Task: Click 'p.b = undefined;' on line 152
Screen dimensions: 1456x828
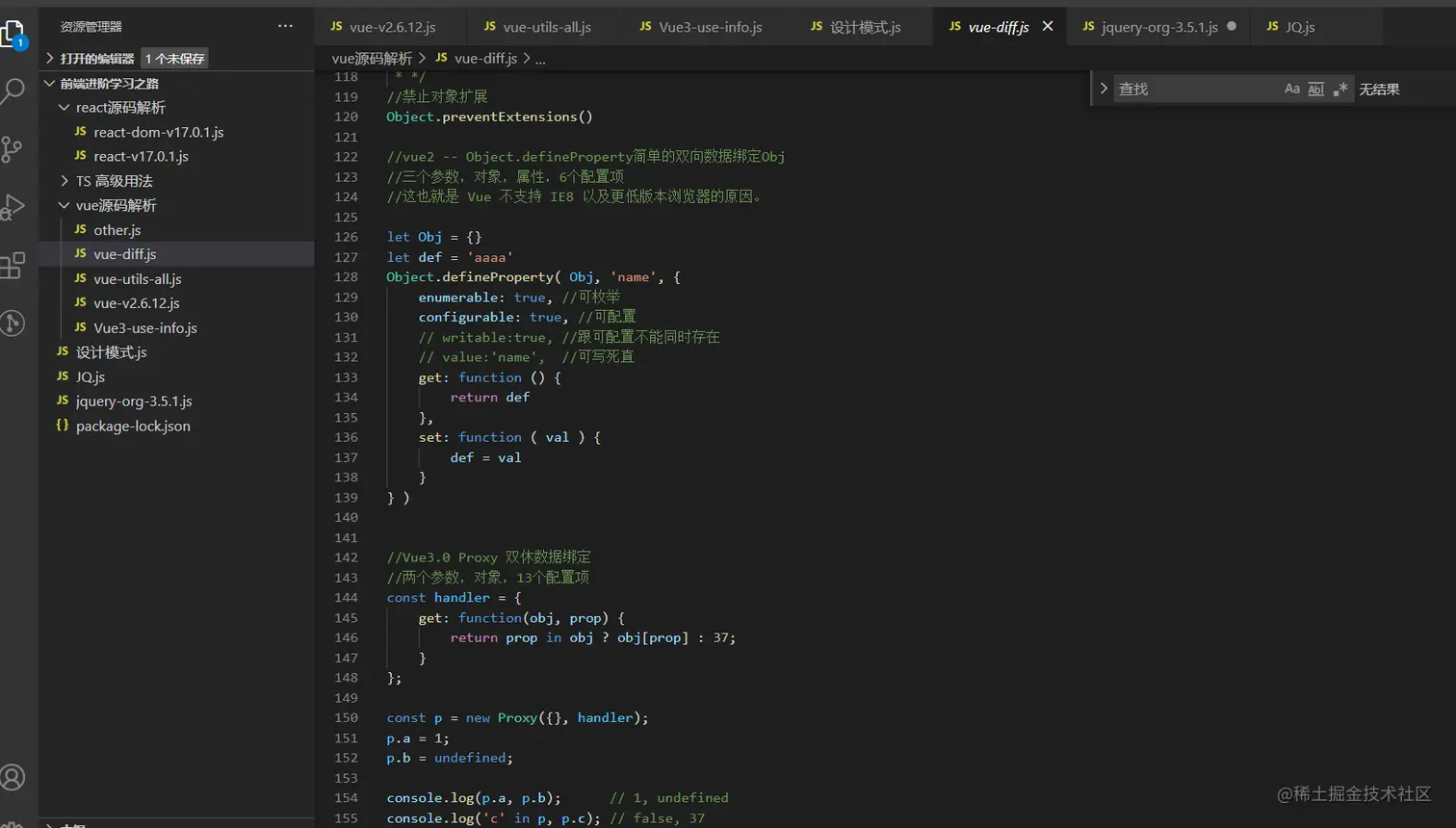Action: click(x=450, y=759)
